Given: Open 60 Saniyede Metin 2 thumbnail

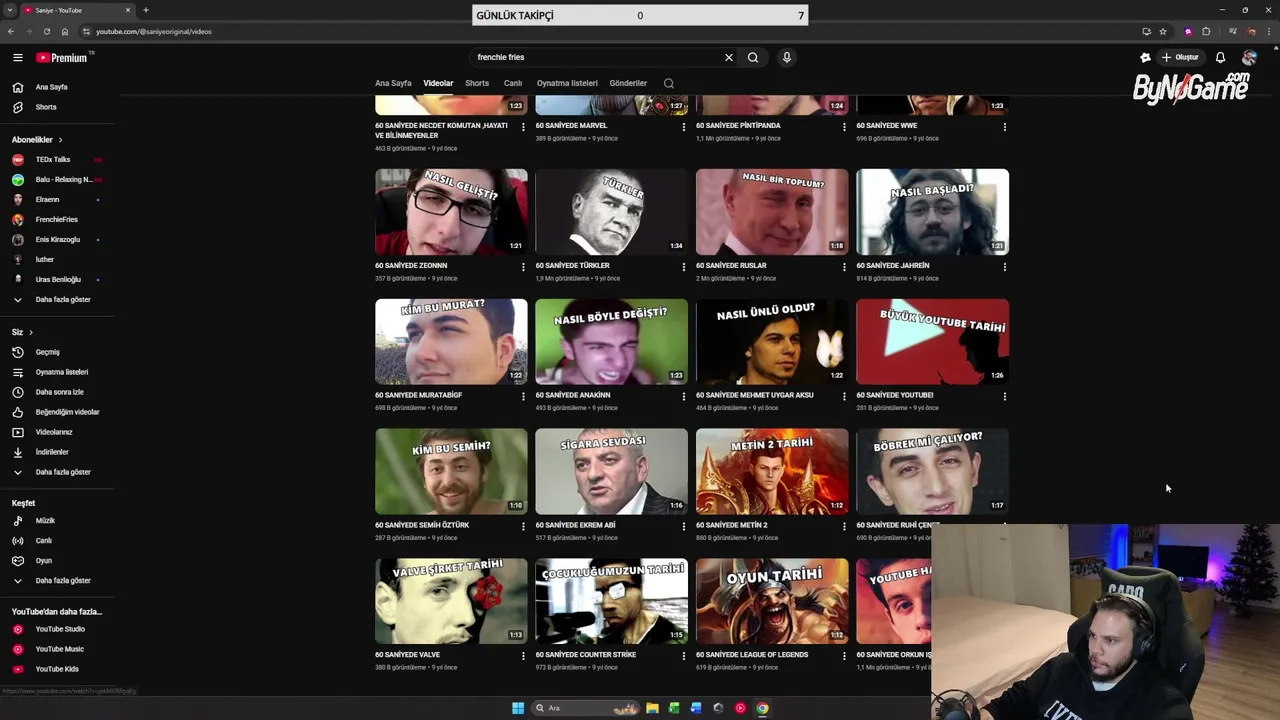Looking at the screenshot, I should 772,472.
